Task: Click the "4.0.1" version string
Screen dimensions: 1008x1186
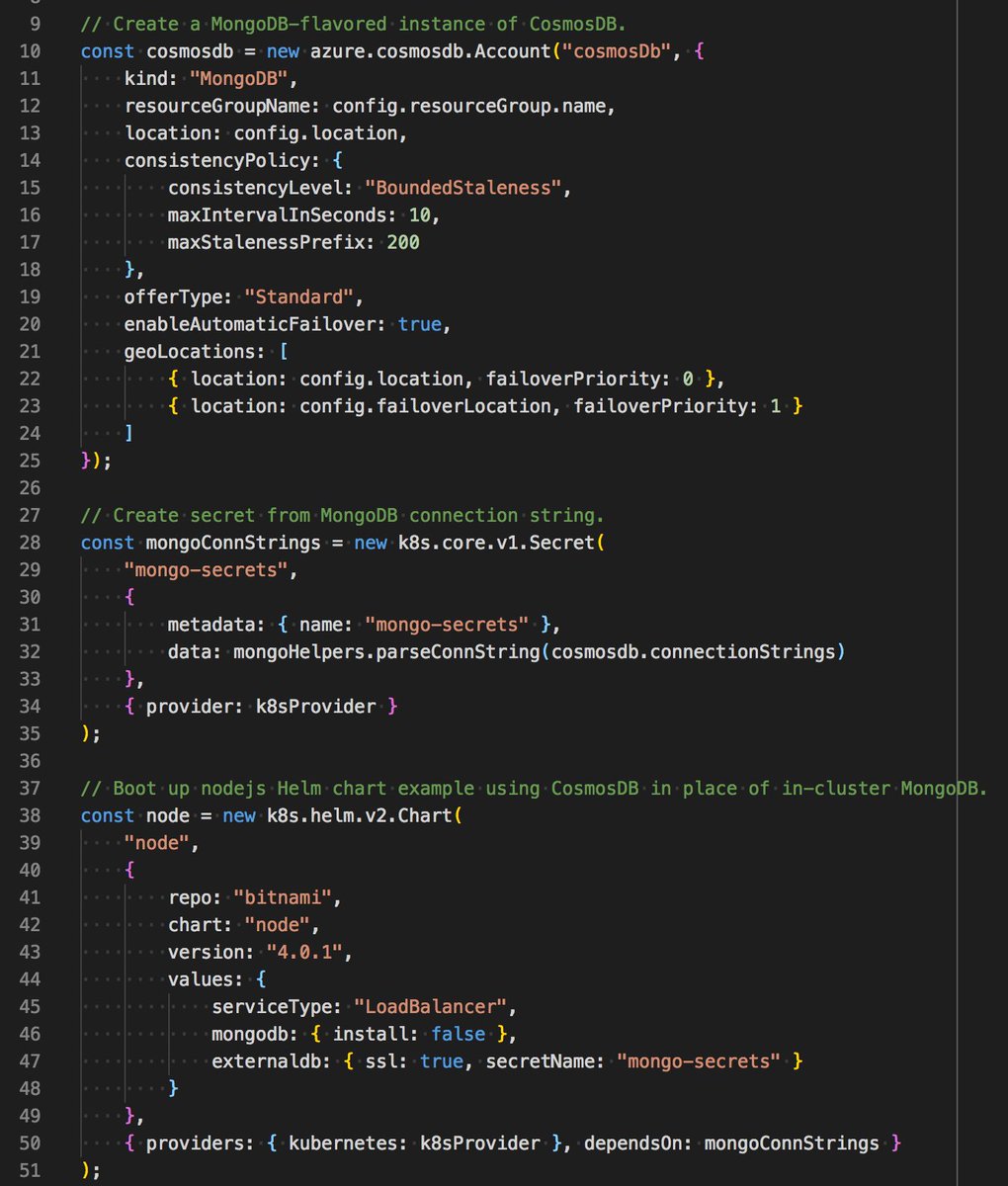Action: pos(304,953)
